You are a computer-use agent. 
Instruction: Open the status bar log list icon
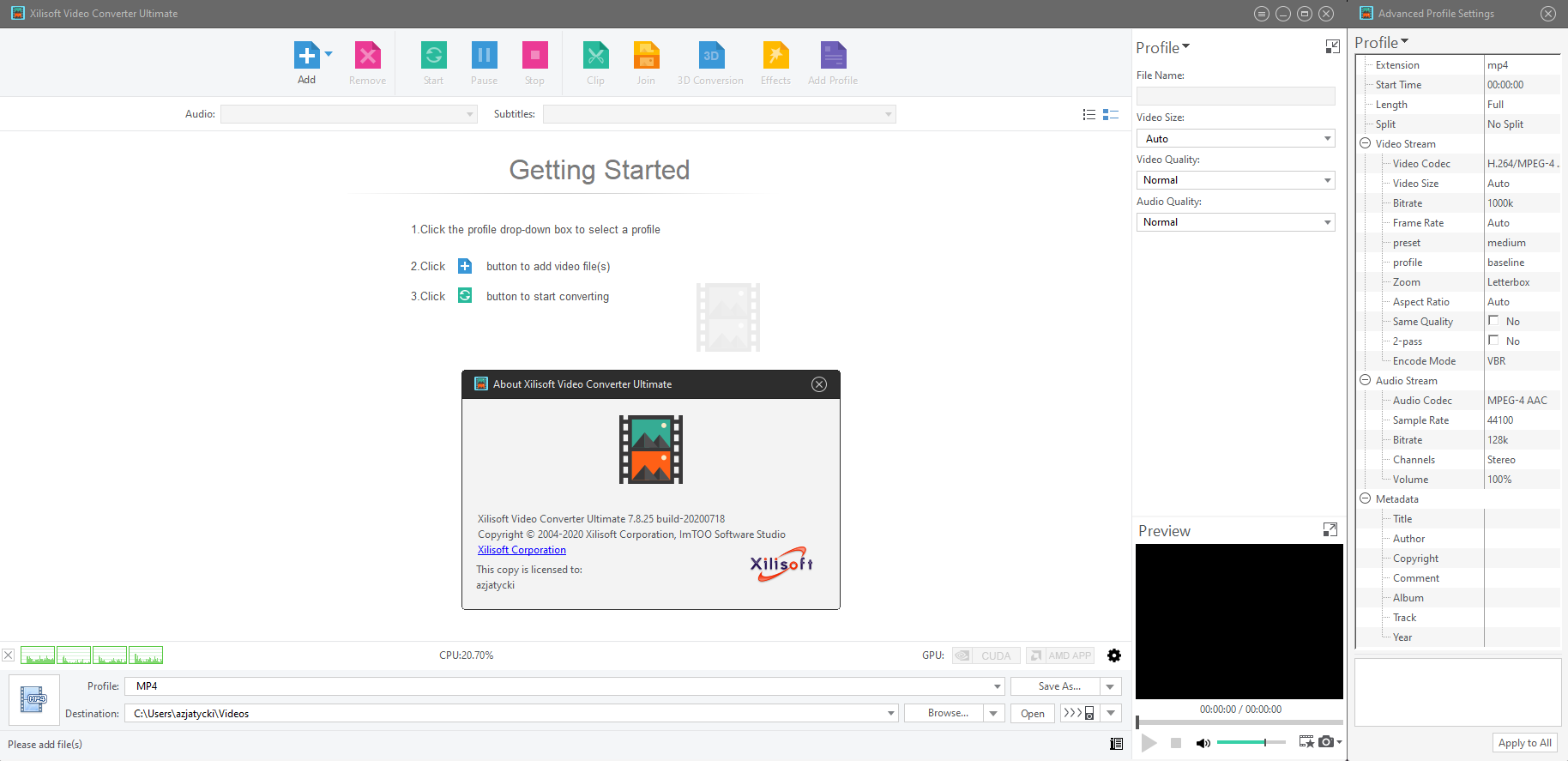click(1116, 744)
